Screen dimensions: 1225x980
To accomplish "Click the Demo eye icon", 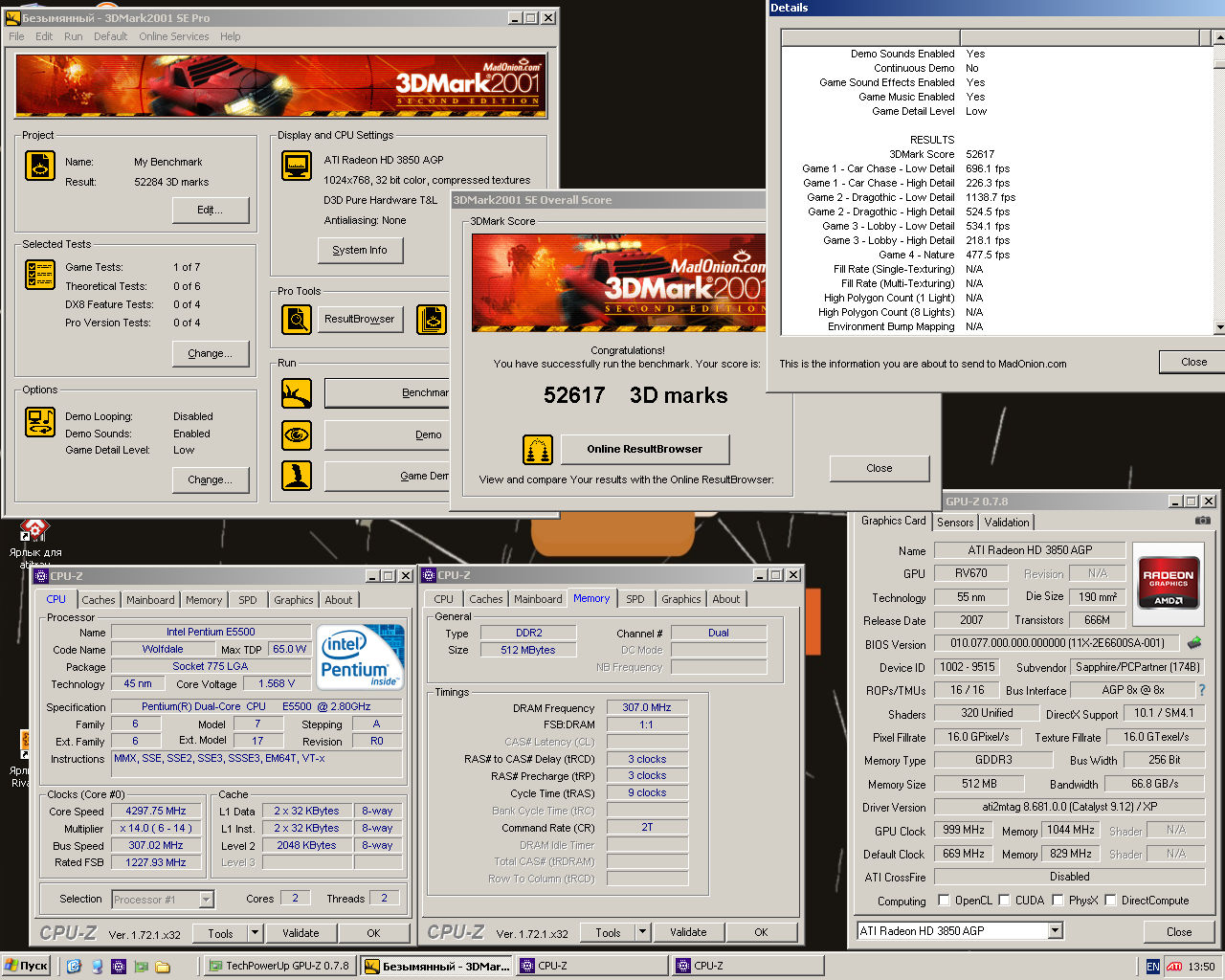I will (x=297, y=435).
